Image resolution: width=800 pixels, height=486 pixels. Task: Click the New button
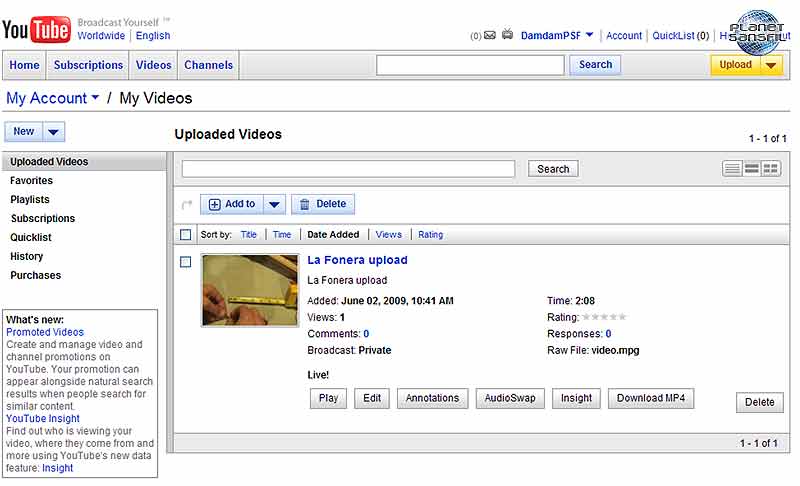(x=24, y=132)
